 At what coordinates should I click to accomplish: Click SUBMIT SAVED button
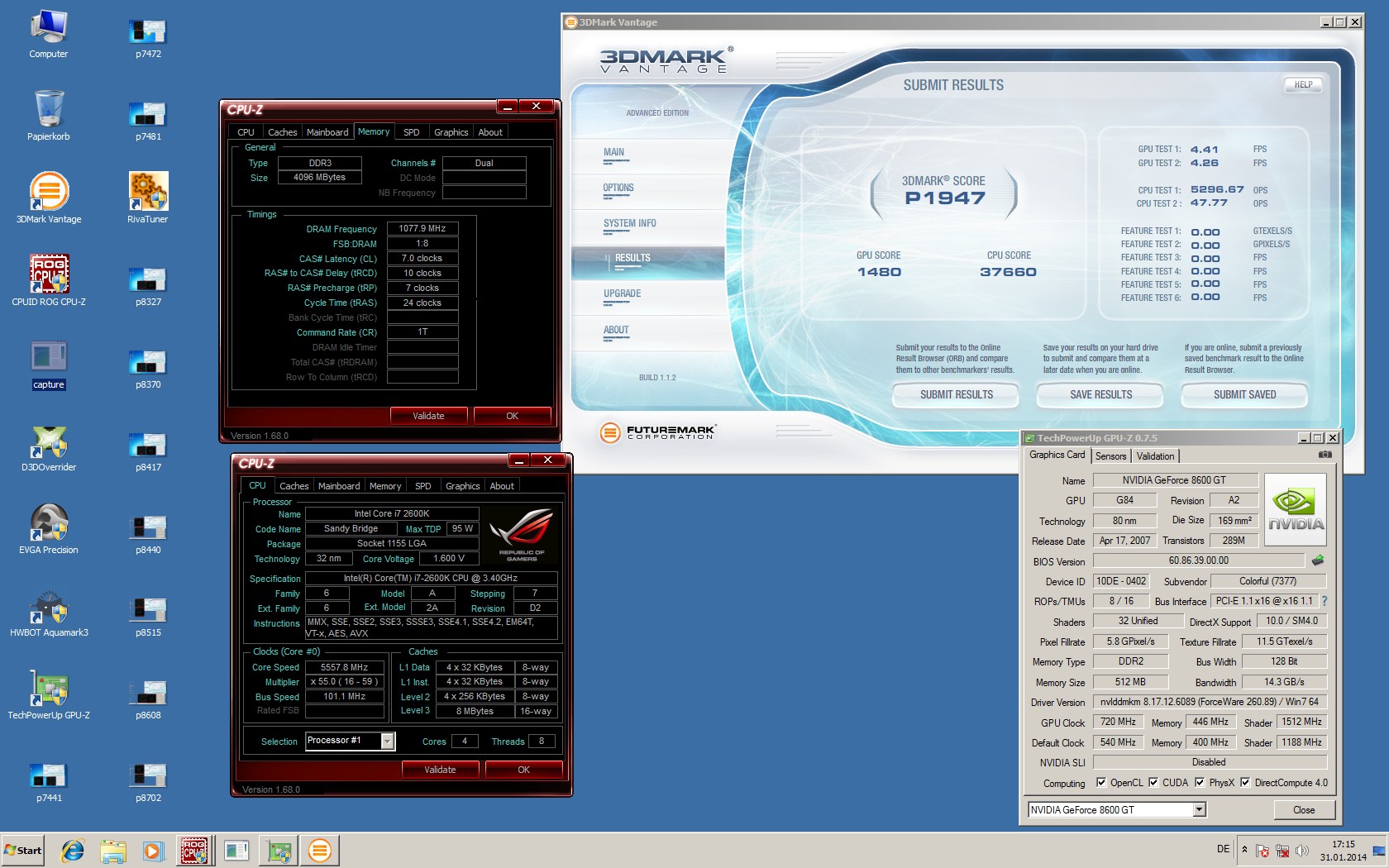tap(1244, 395)
